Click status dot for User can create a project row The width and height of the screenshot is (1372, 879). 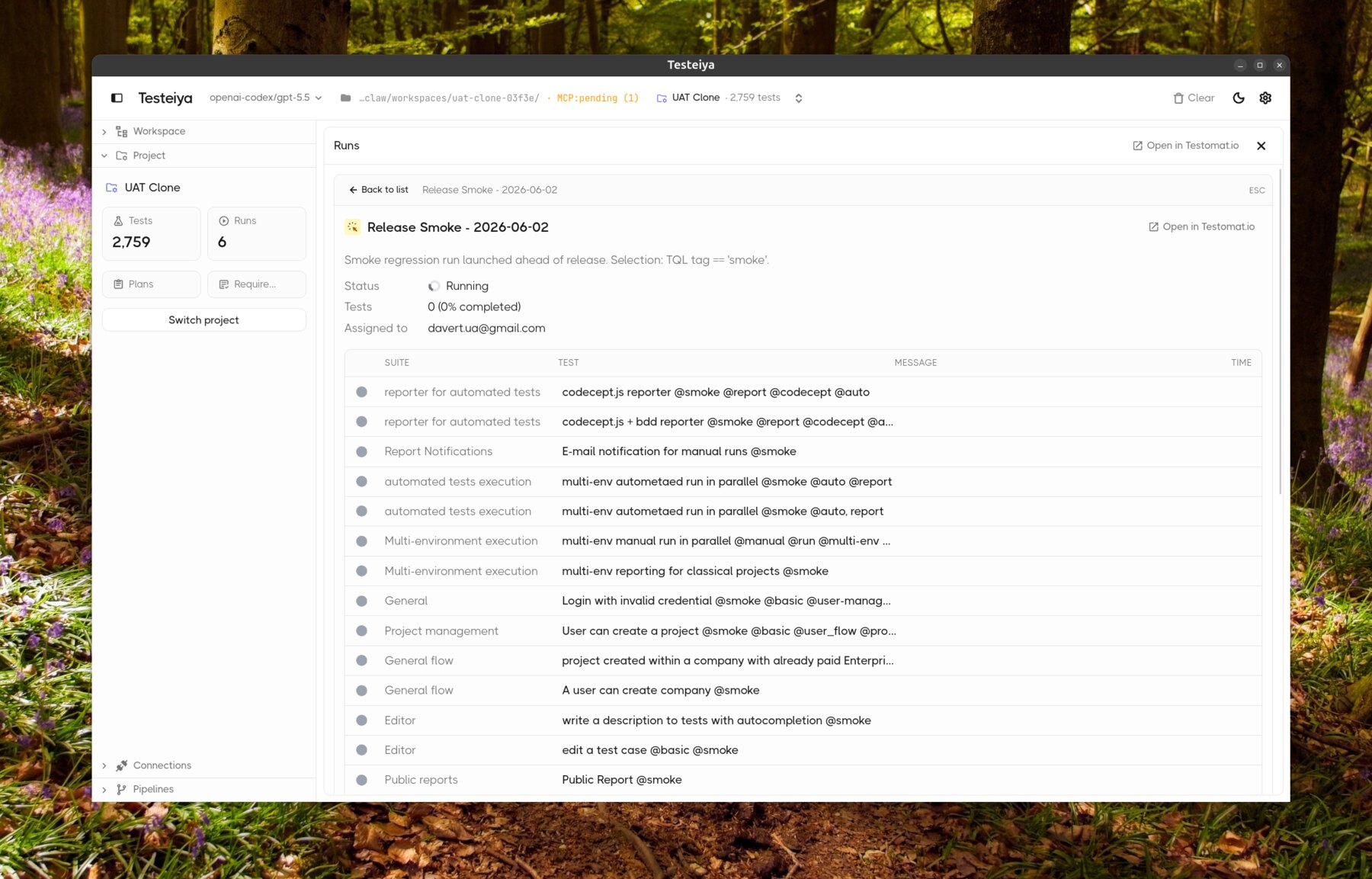pos(362,630)
